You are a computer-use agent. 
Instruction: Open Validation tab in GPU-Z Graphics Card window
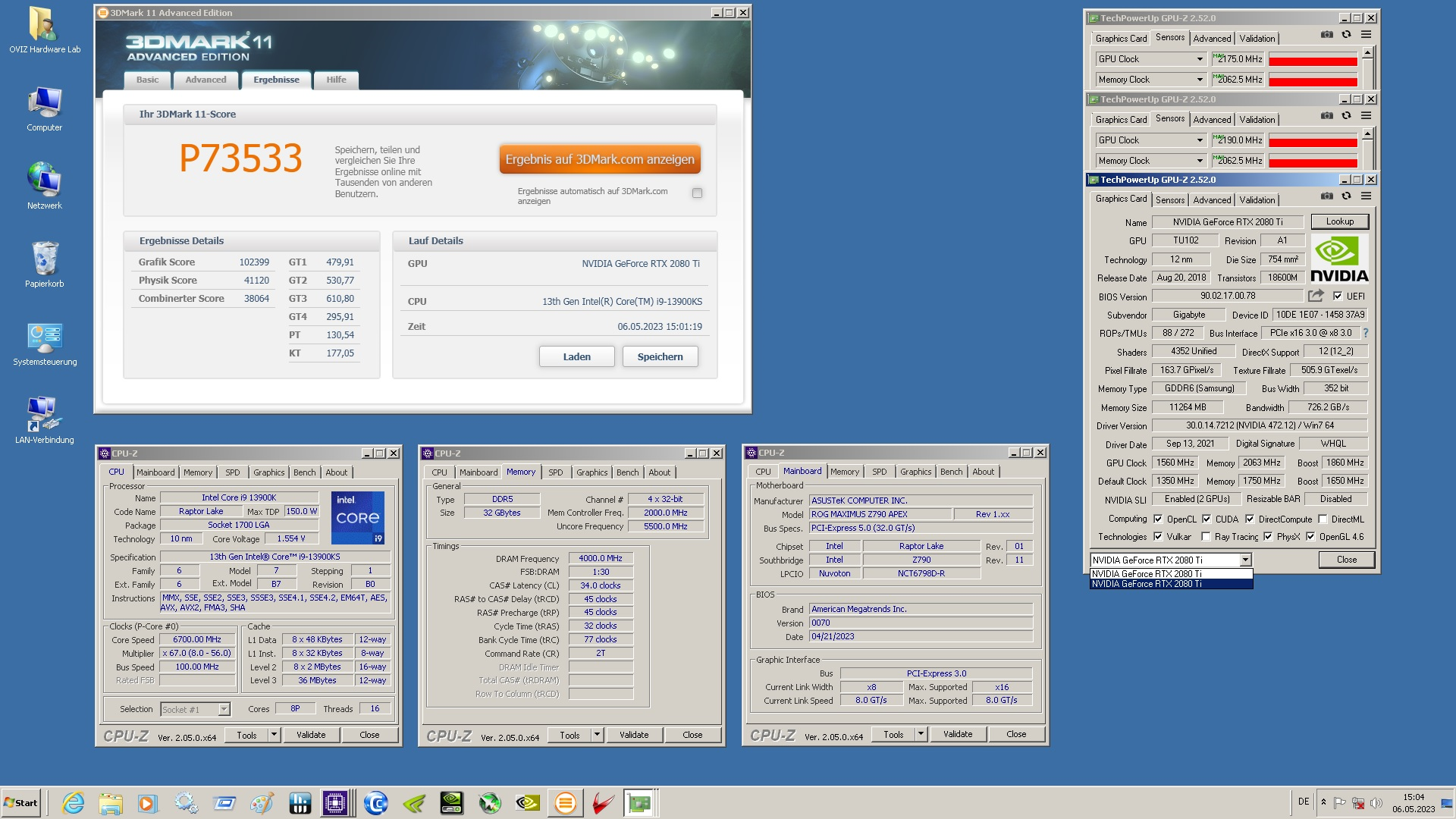(x=1257, y=200)
